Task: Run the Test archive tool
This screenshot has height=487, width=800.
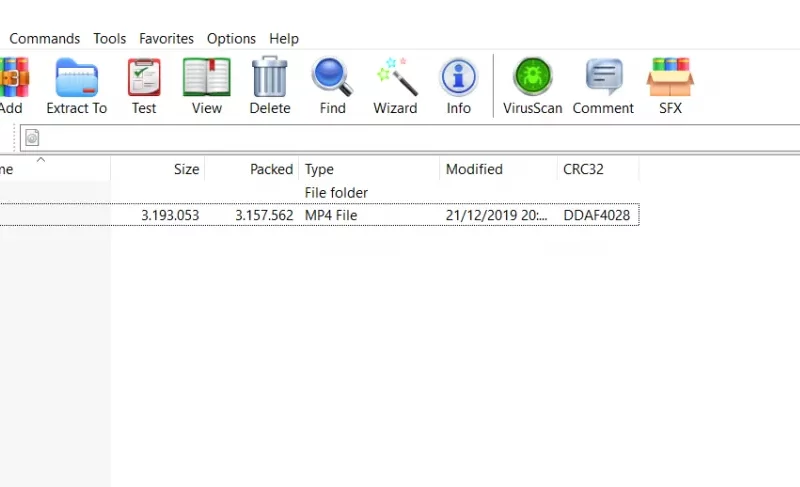Action: point(144,78)
